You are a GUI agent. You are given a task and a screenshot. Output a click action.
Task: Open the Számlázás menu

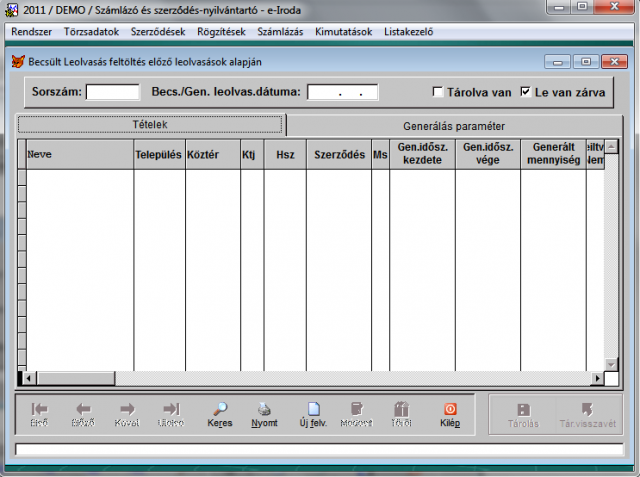(280, 31)
